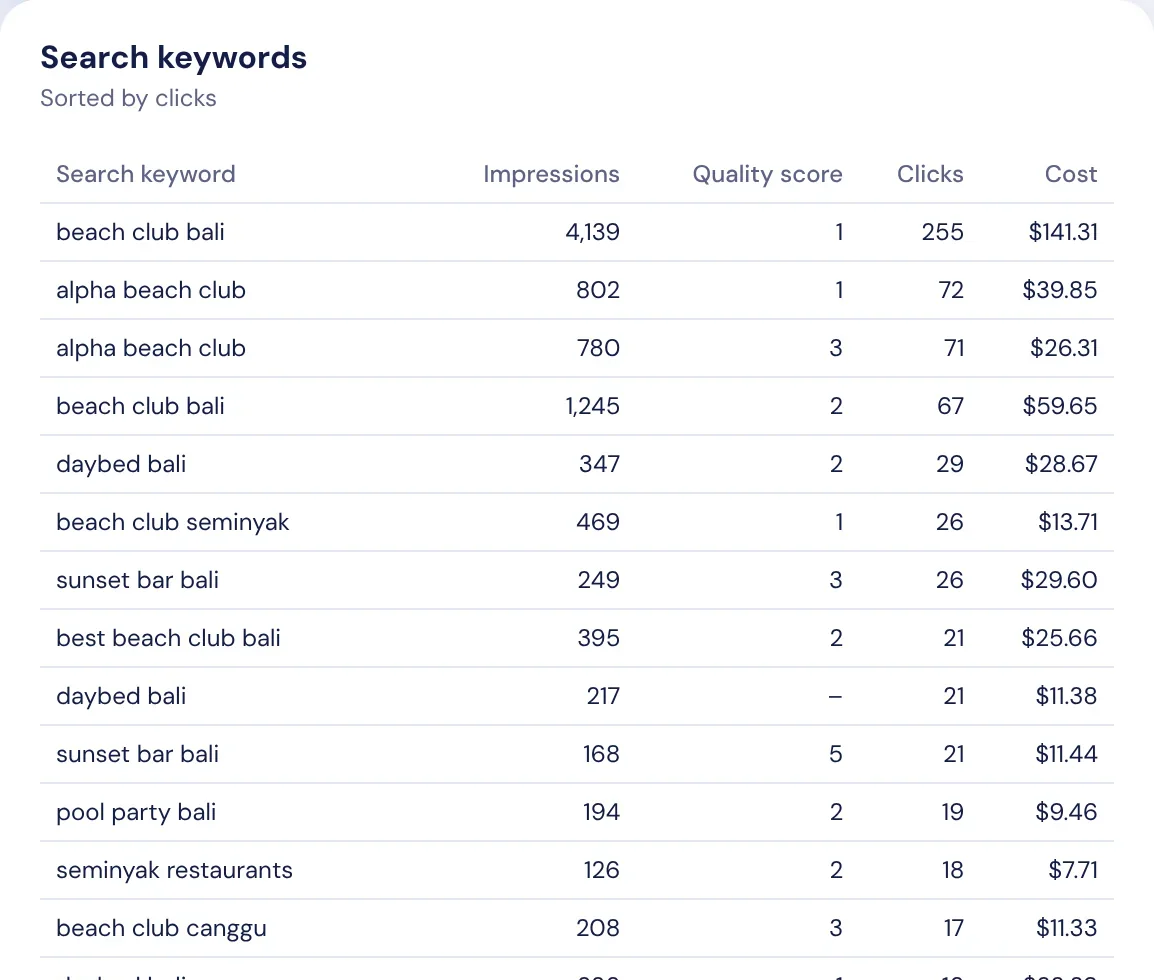Click the $13.71 cost cell
Image resolution: width=1154 pixels, height=980 pixels.
tap(1068, 522)
